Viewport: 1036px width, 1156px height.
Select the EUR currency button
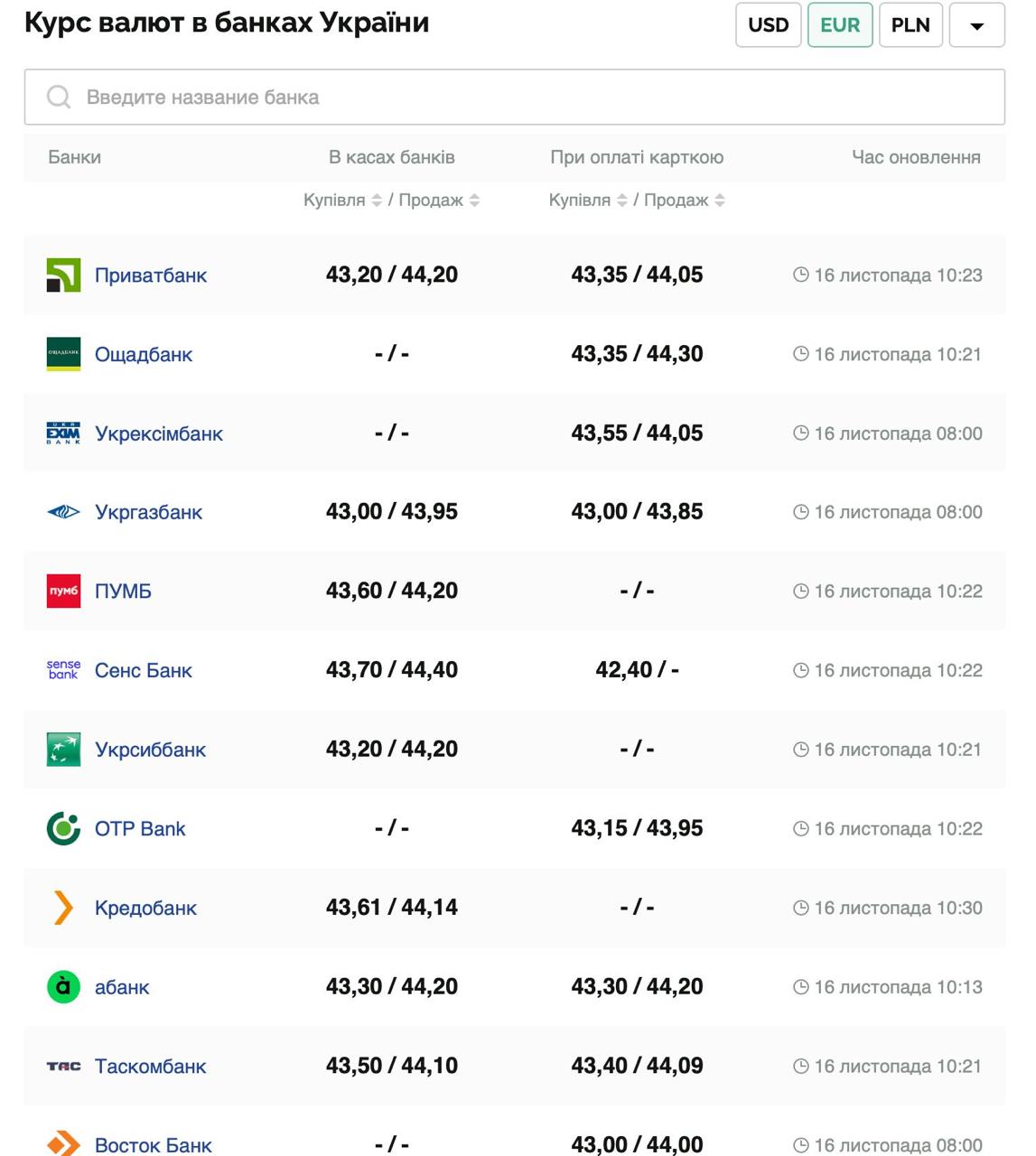tap(839, 25)
